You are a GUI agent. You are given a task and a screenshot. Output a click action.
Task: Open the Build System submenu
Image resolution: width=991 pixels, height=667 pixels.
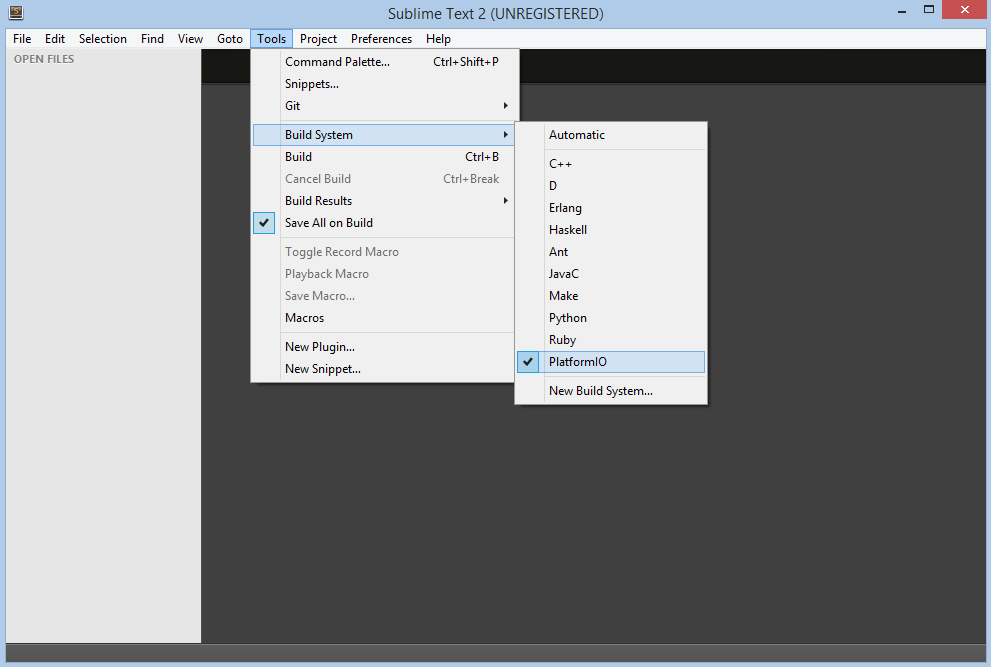coord(384,135)
